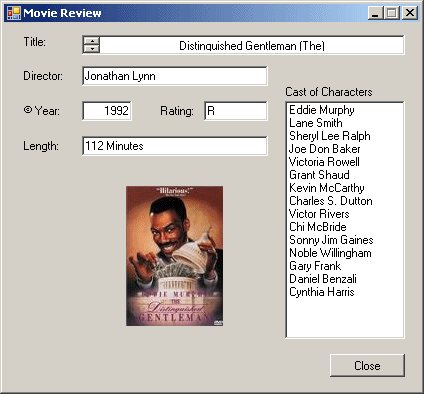
Task: Click the Rating label
Action: click(x=177, y=111)
